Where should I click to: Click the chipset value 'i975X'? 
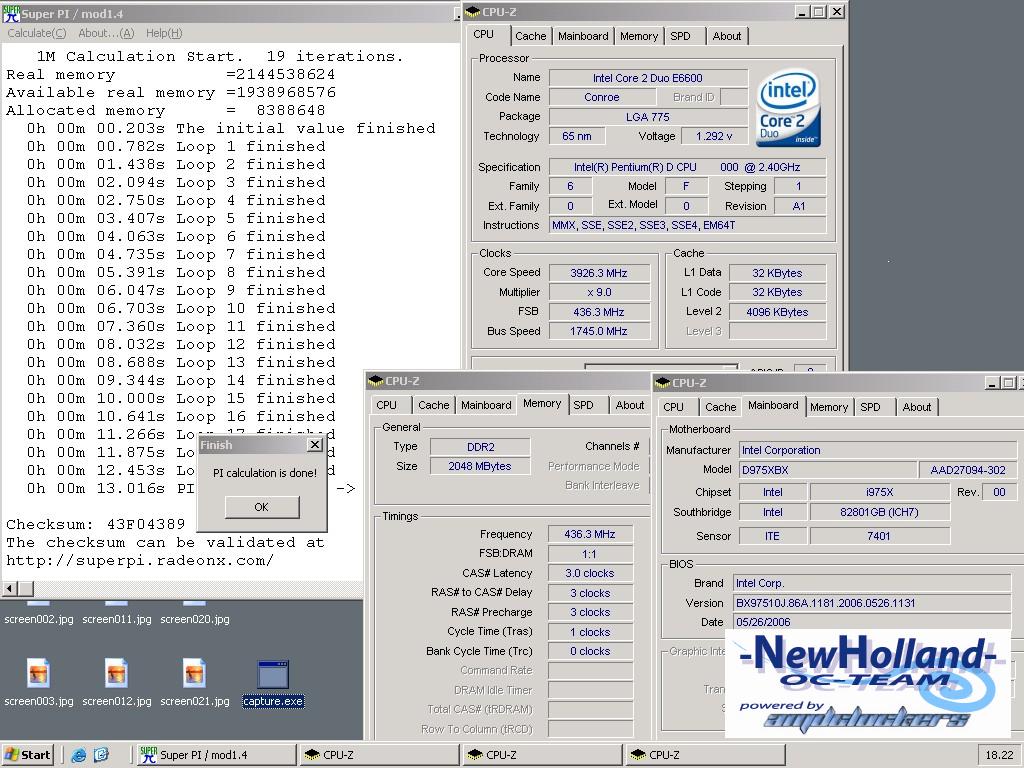pyautogui.click(x=879, y=492)
